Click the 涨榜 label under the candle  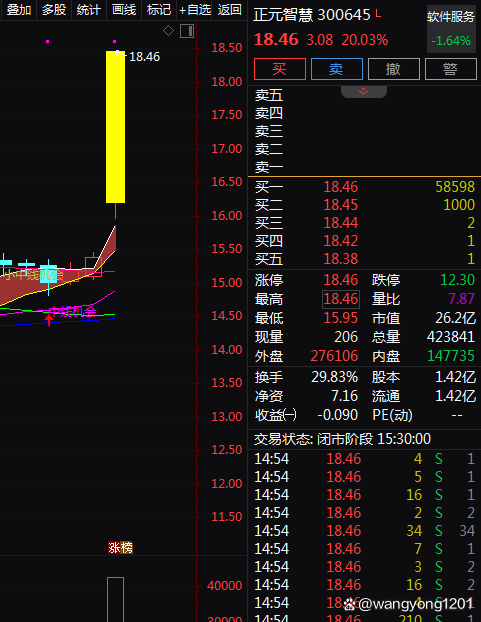click(121, 548)
